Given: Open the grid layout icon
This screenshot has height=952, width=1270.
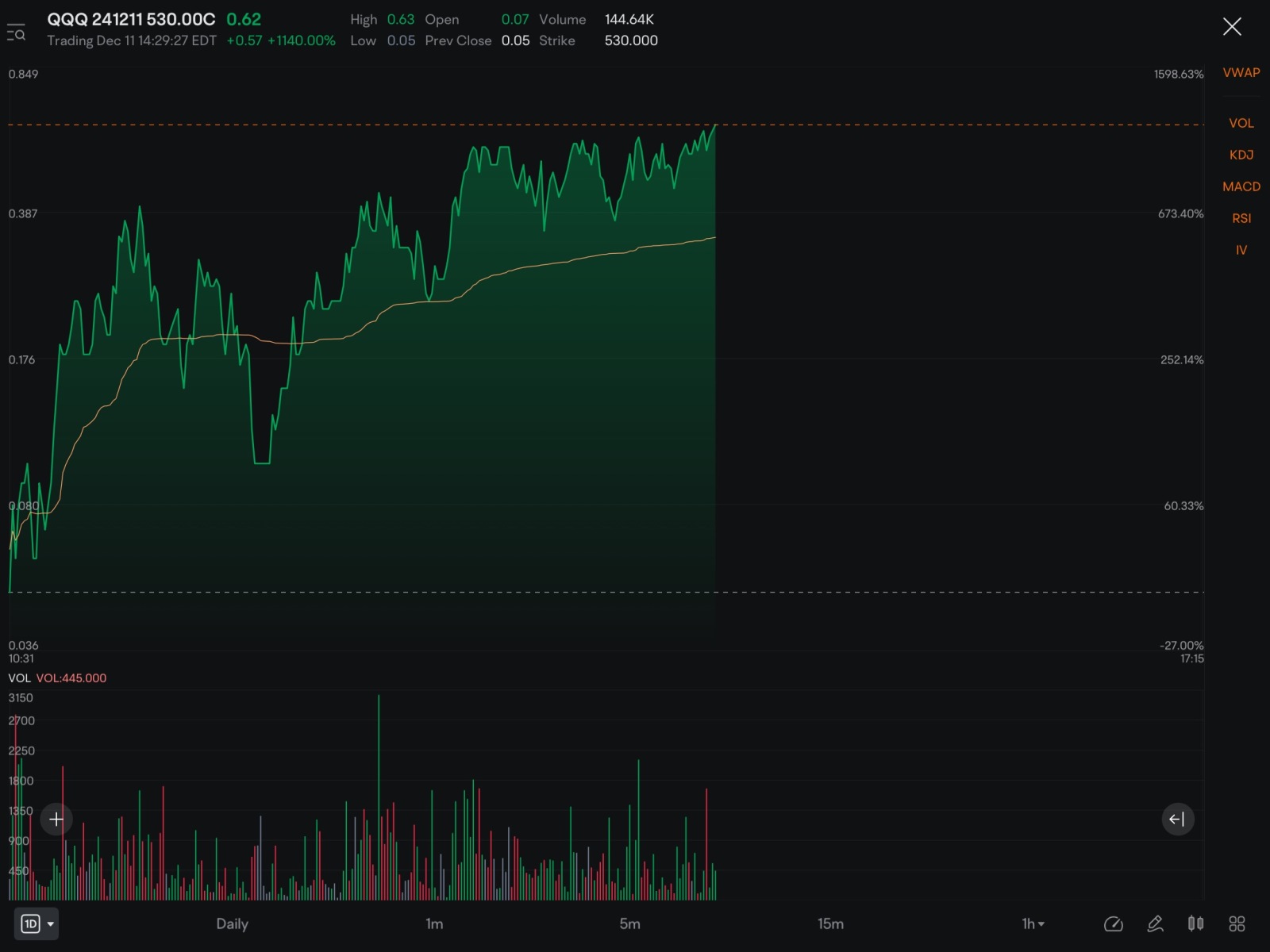Looking at the screenshot, I should click(x=1237, y=923).
